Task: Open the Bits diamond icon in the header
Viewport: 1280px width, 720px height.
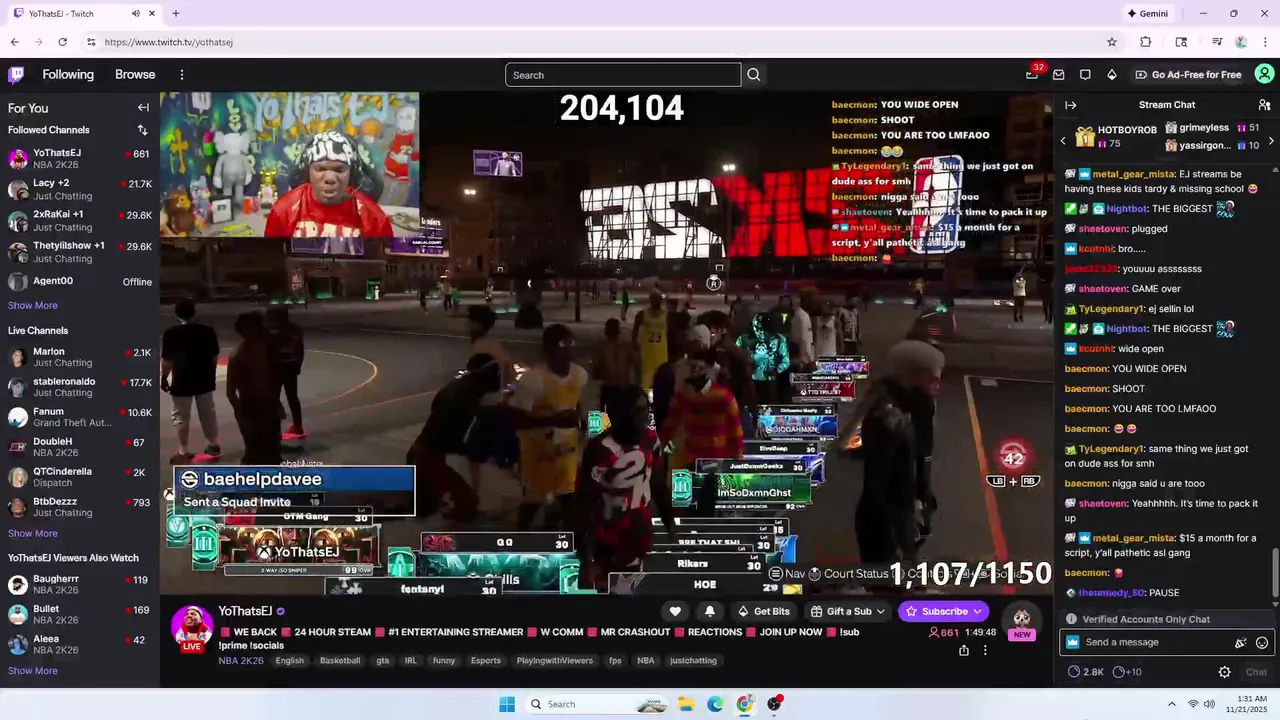Action: point(1111,75)
